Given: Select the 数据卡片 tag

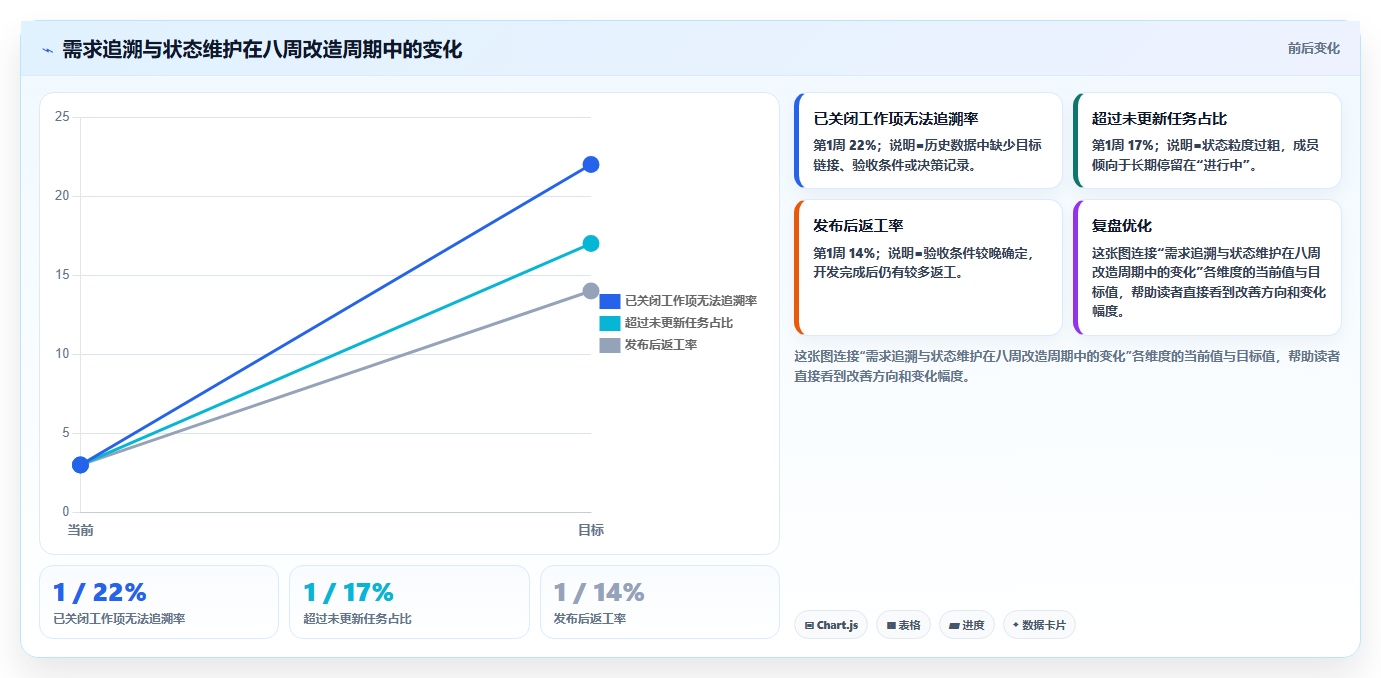Looking at the screenshot, I should coord(1039,625).
